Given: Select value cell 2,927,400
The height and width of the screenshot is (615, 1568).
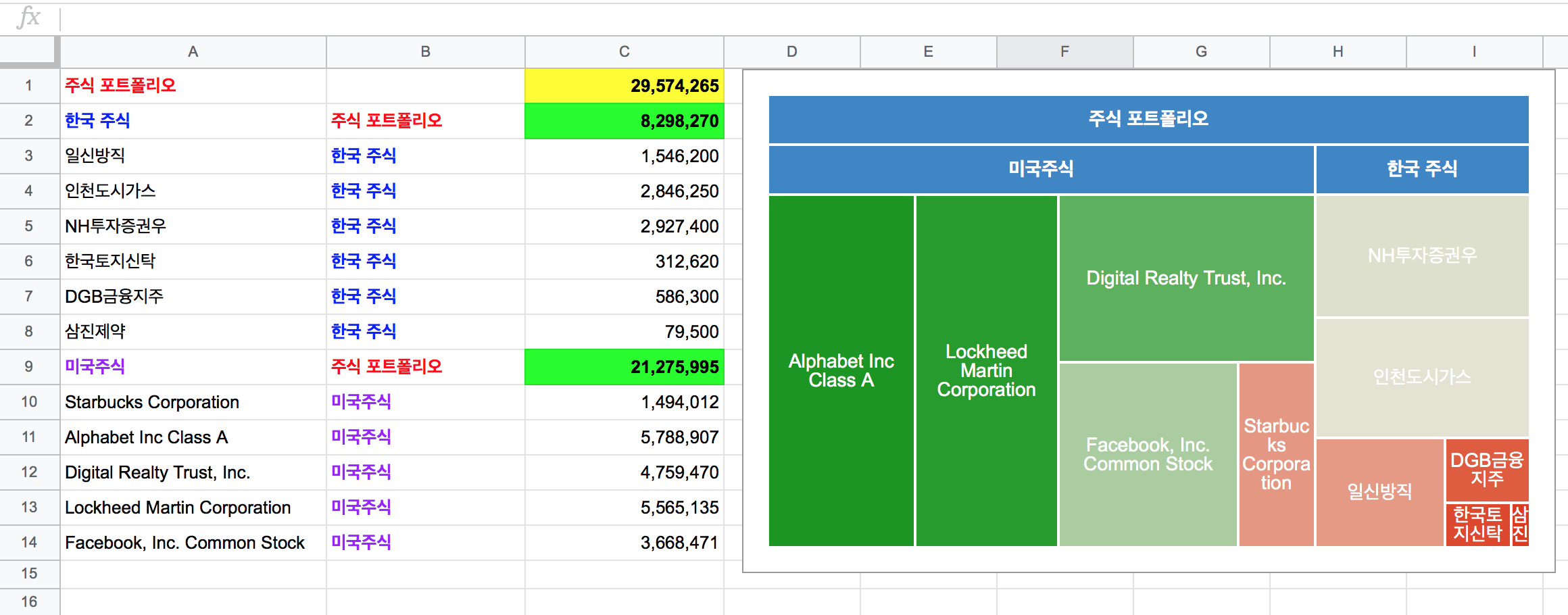Looking at the screenshot, I should coord(624,226).
